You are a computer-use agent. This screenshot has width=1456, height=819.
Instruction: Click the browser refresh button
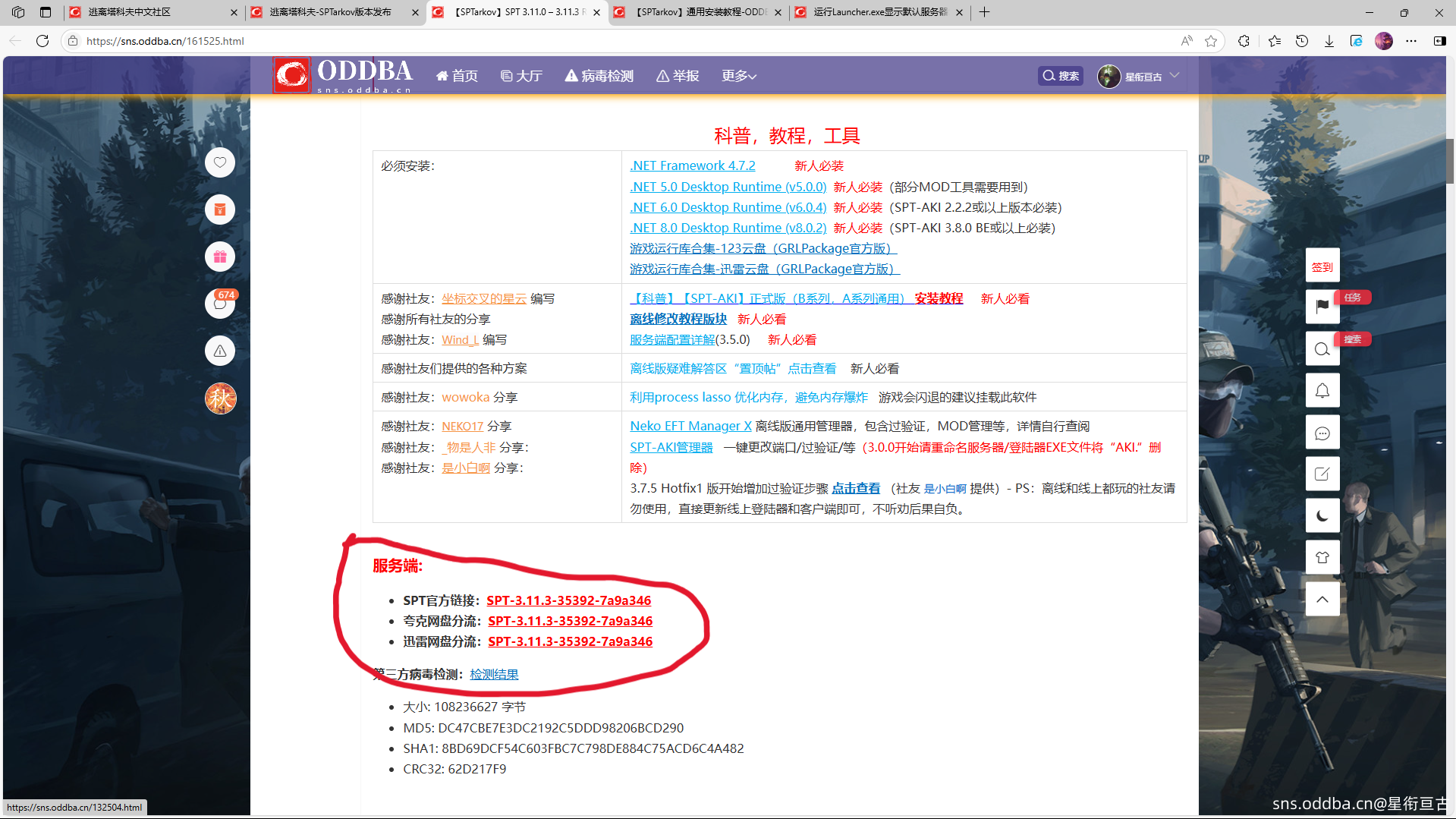point(42,41)
